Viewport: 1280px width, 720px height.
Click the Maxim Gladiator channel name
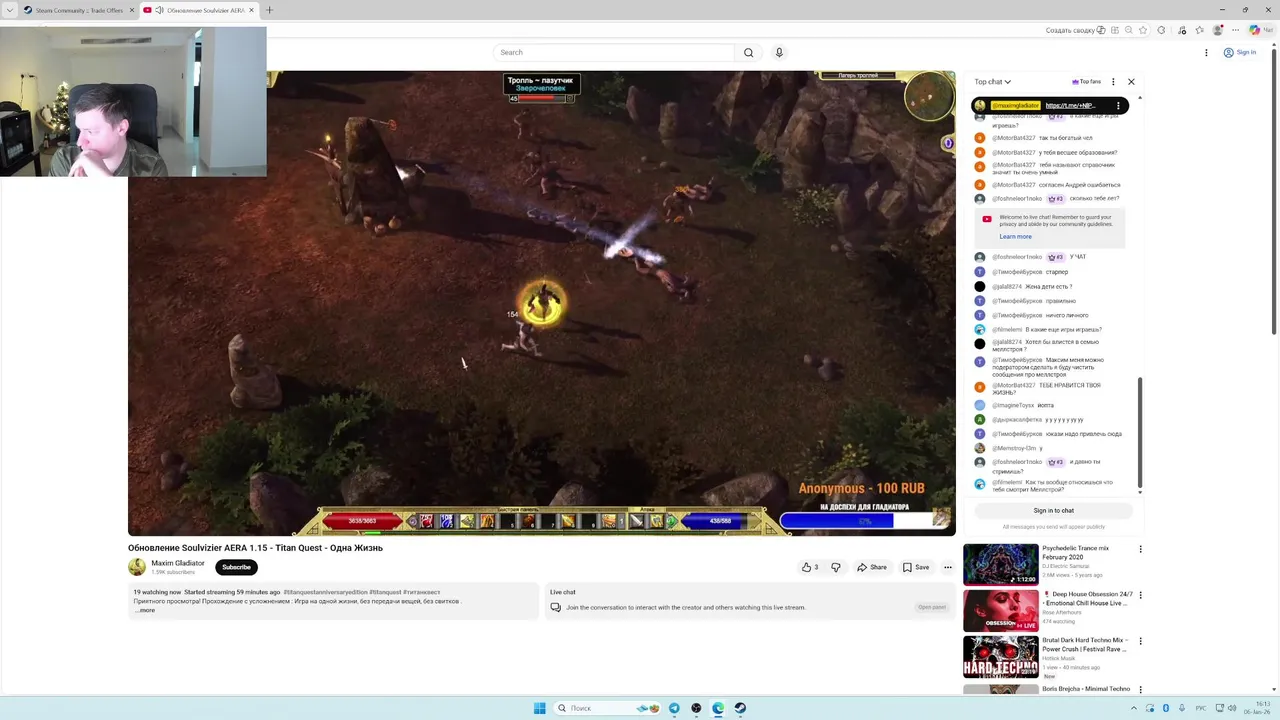click(178, 563)
